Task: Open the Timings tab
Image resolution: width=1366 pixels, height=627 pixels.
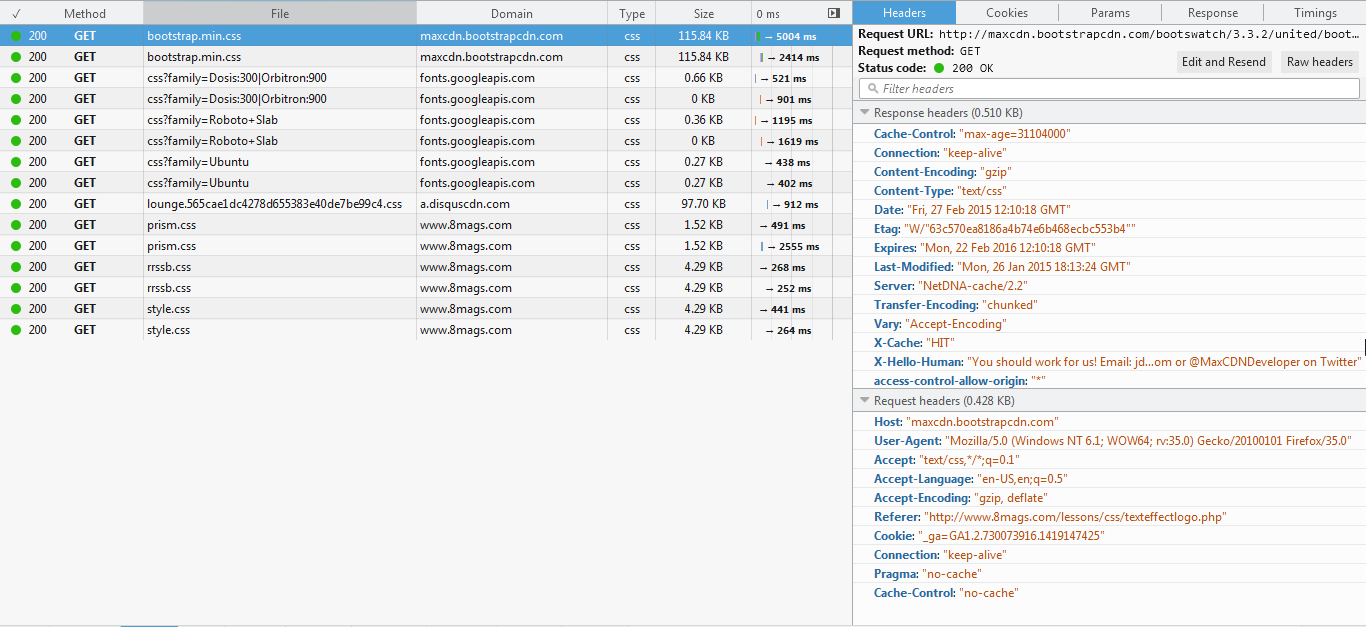Action: click(1315, 13)
